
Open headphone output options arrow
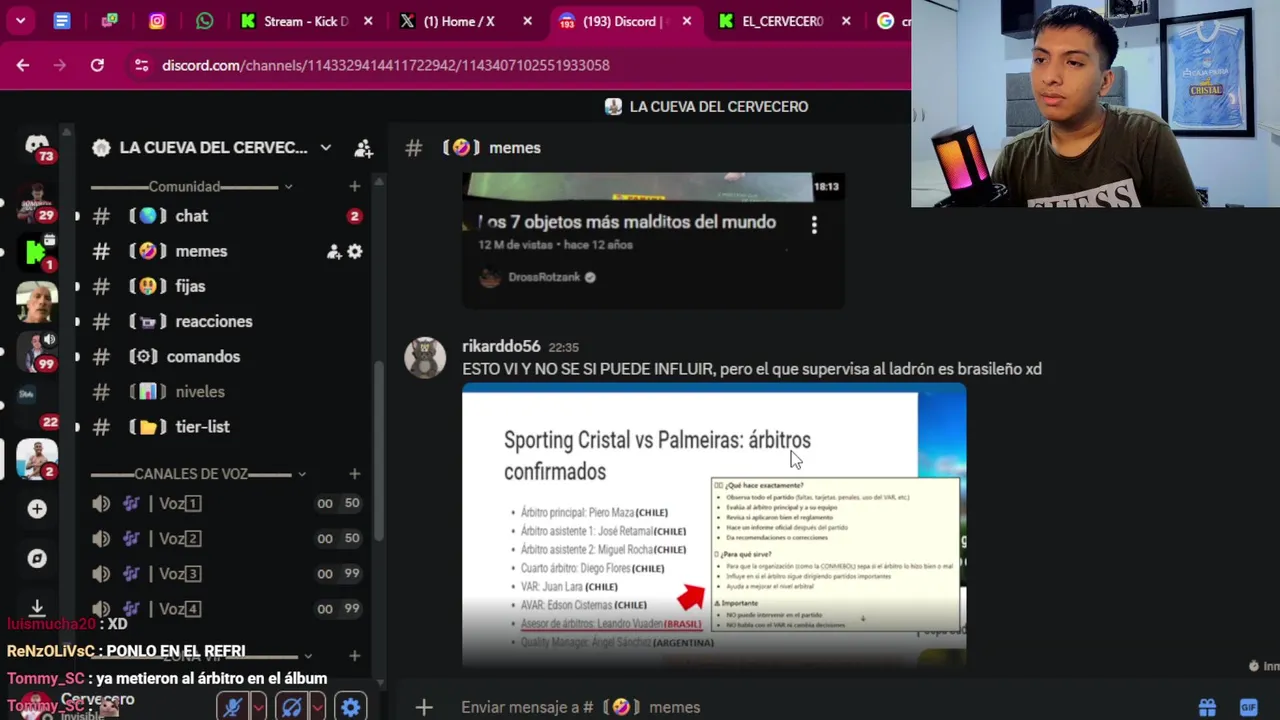click(x=317, y=707)
